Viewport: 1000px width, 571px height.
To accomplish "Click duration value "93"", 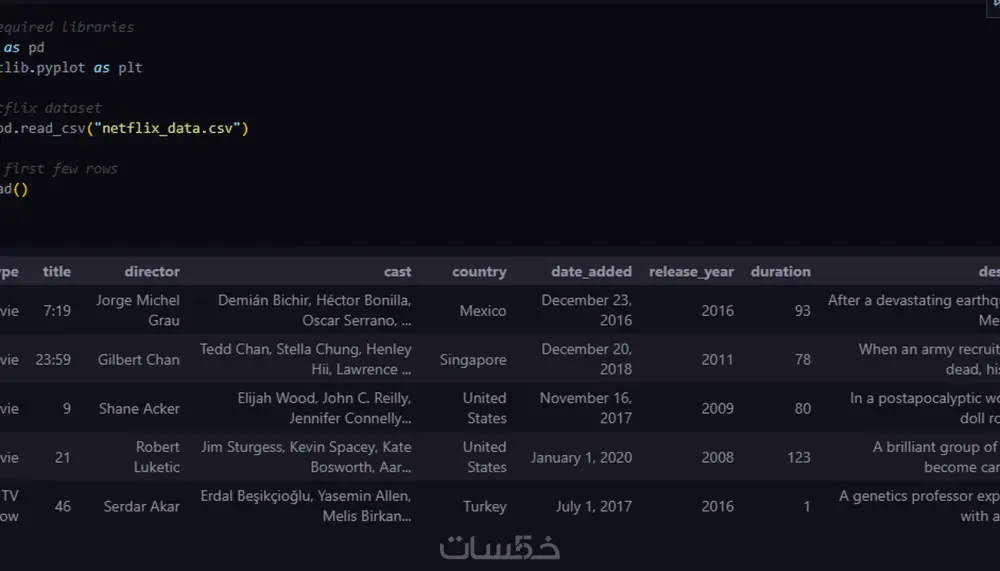I will pyautogui.click(x=802, y=311).
